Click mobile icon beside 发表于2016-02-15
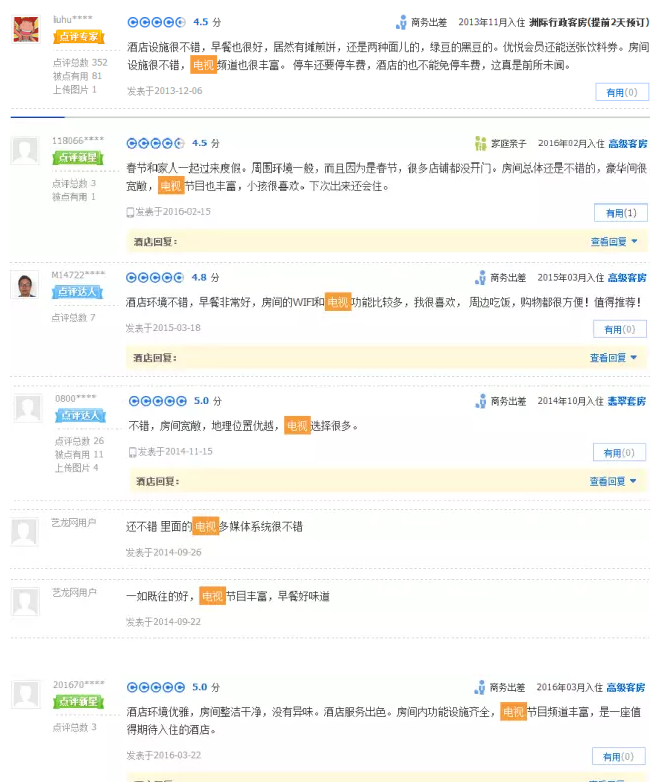The image size is (656, 784). (130, 212)
